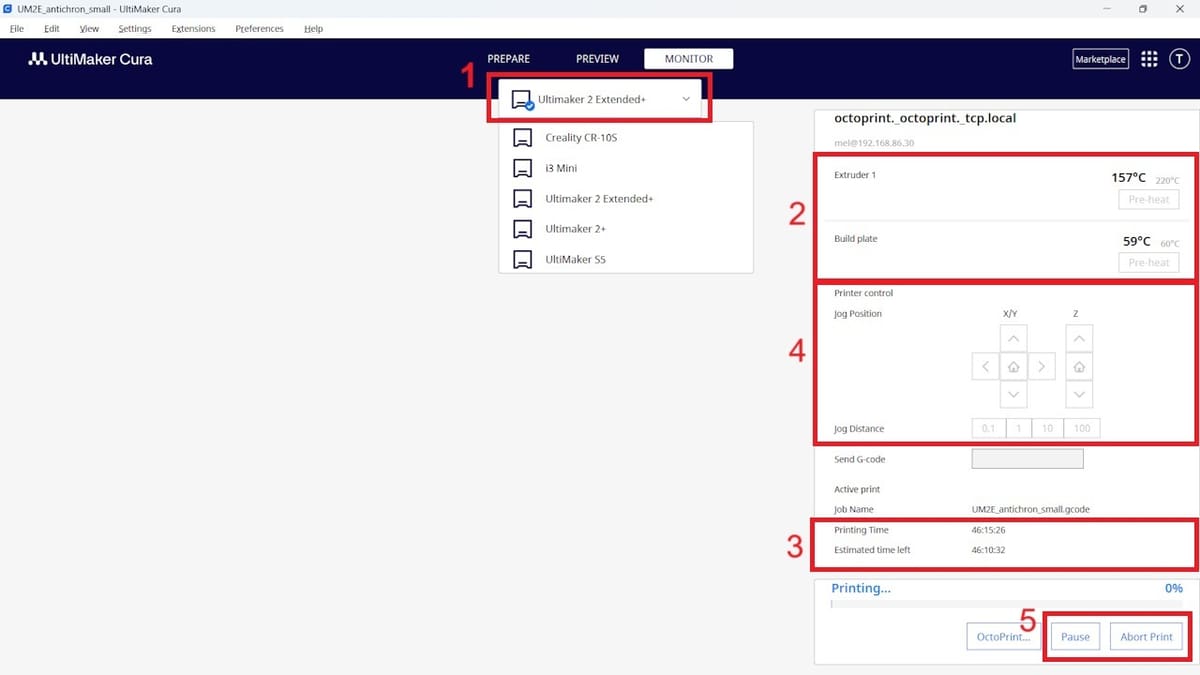Click the UltiMaker Cura logo
Viewport: 1200px width, 675px height.
tap(90, 59)
